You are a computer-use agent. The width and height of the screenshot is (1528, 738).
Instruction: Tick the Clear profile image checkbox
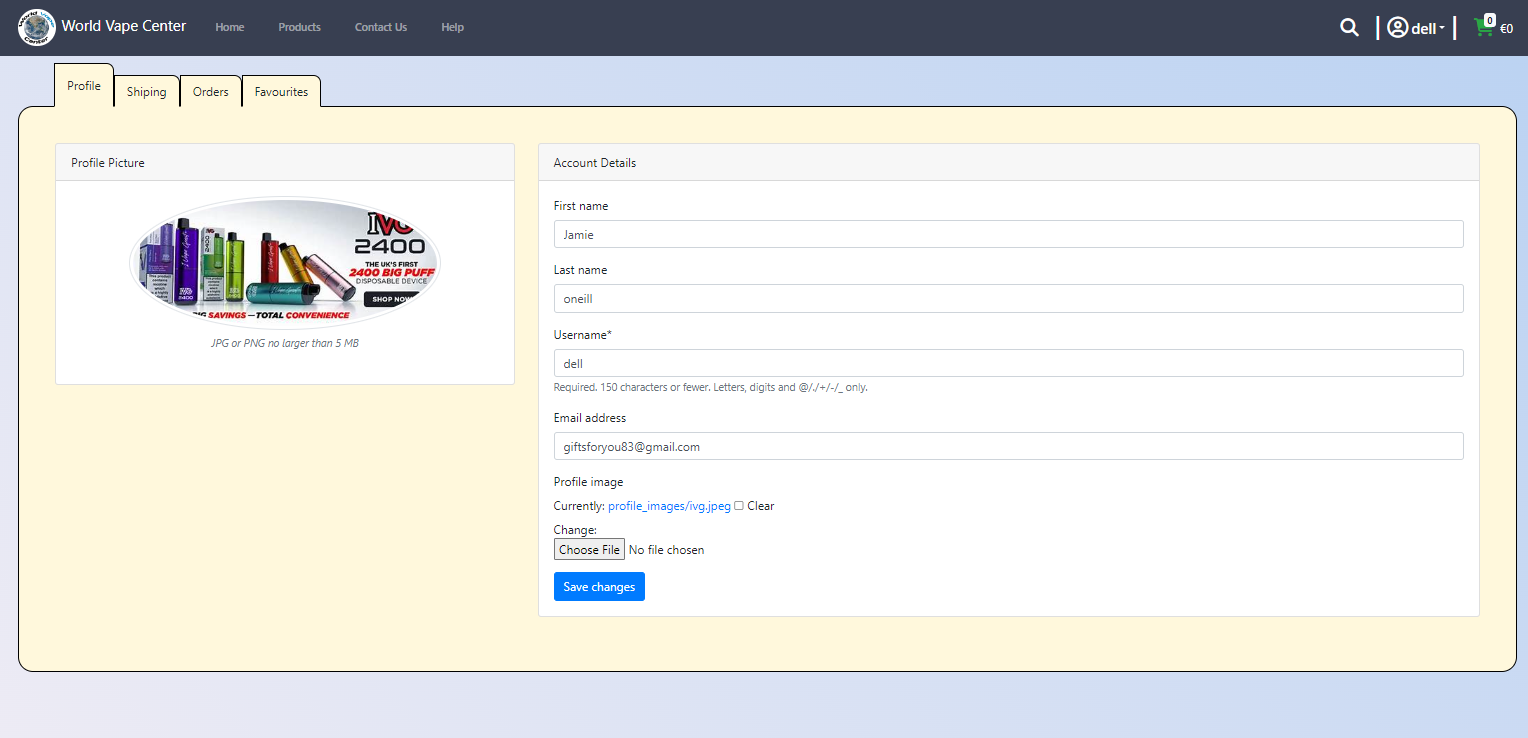pos(739,506)
